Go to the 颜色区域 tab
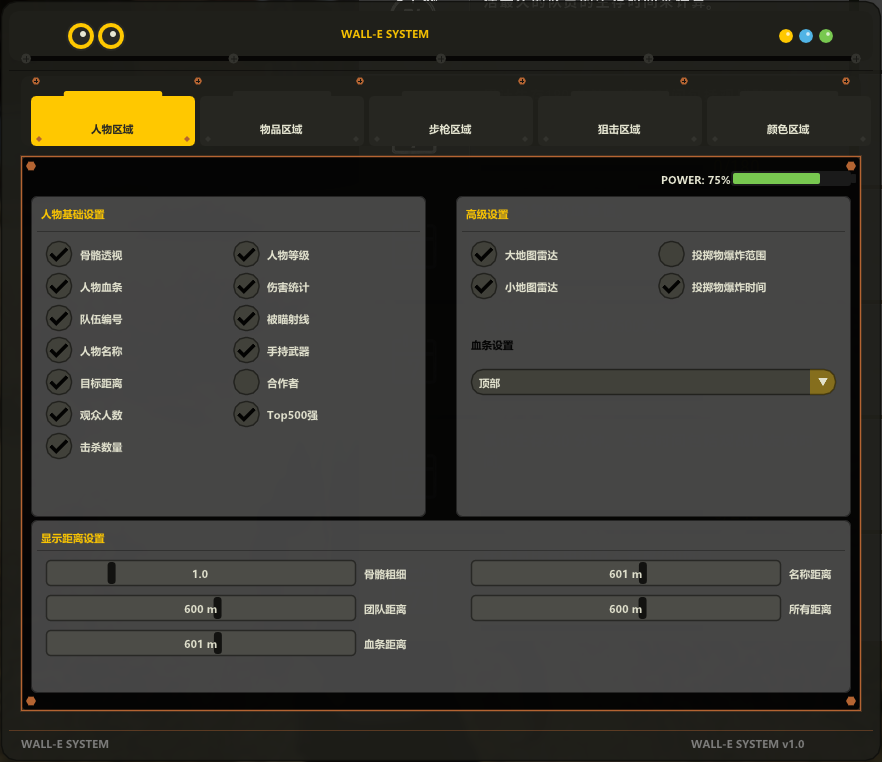 [788, 129]
